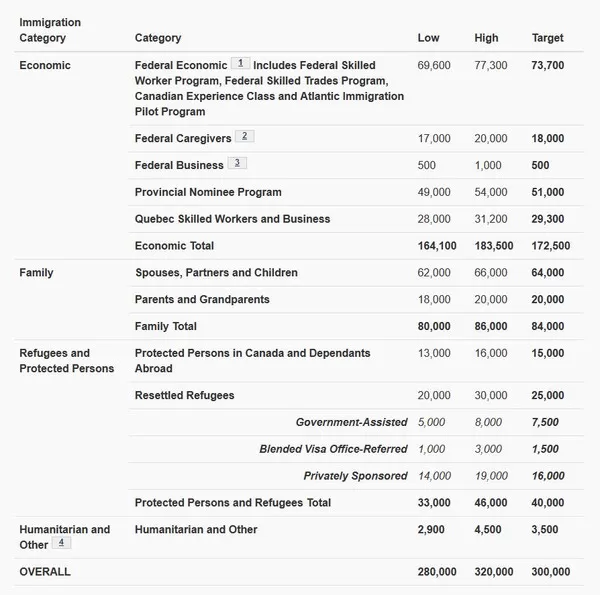Open footnote 1 beside Federal Economic
The image size is (600, 595).
tap(241, 63)
